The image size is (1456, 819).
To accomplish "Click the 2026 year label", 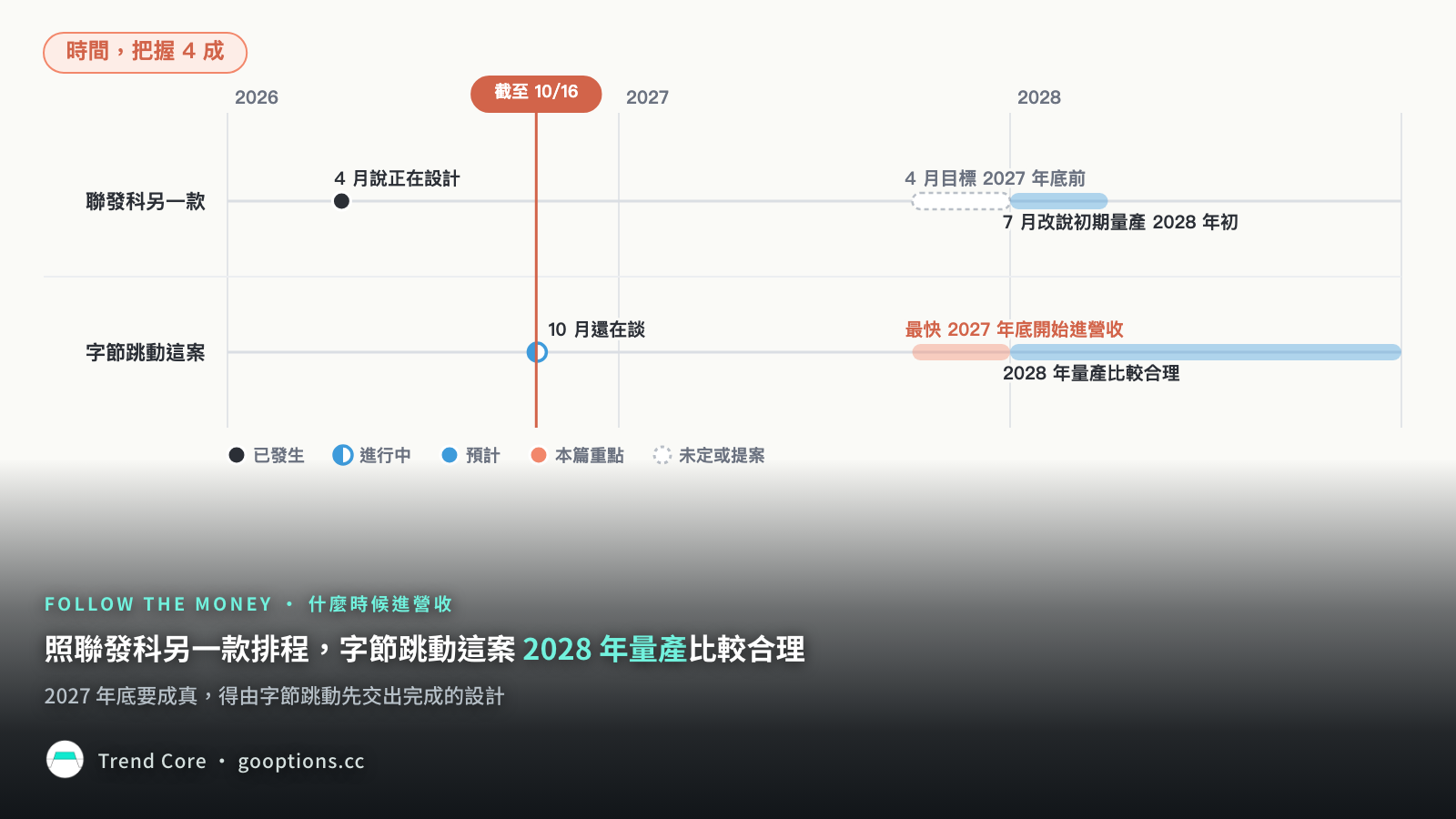I will point(257,97).
